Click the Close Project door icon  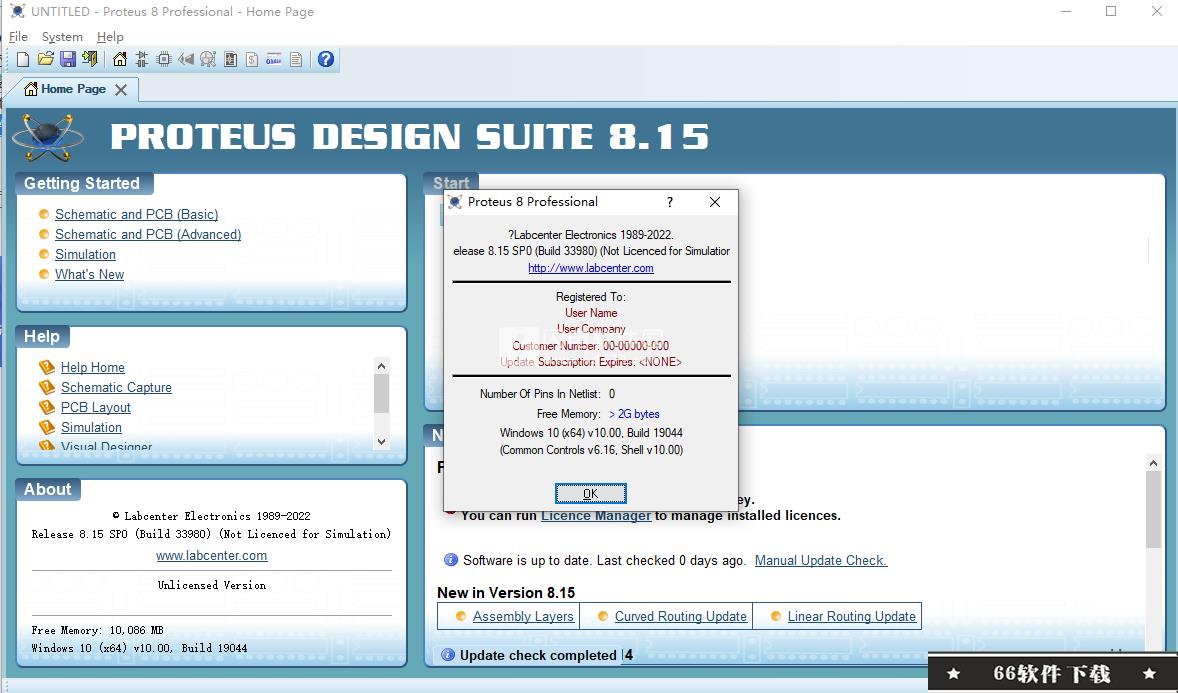[90, 59]
